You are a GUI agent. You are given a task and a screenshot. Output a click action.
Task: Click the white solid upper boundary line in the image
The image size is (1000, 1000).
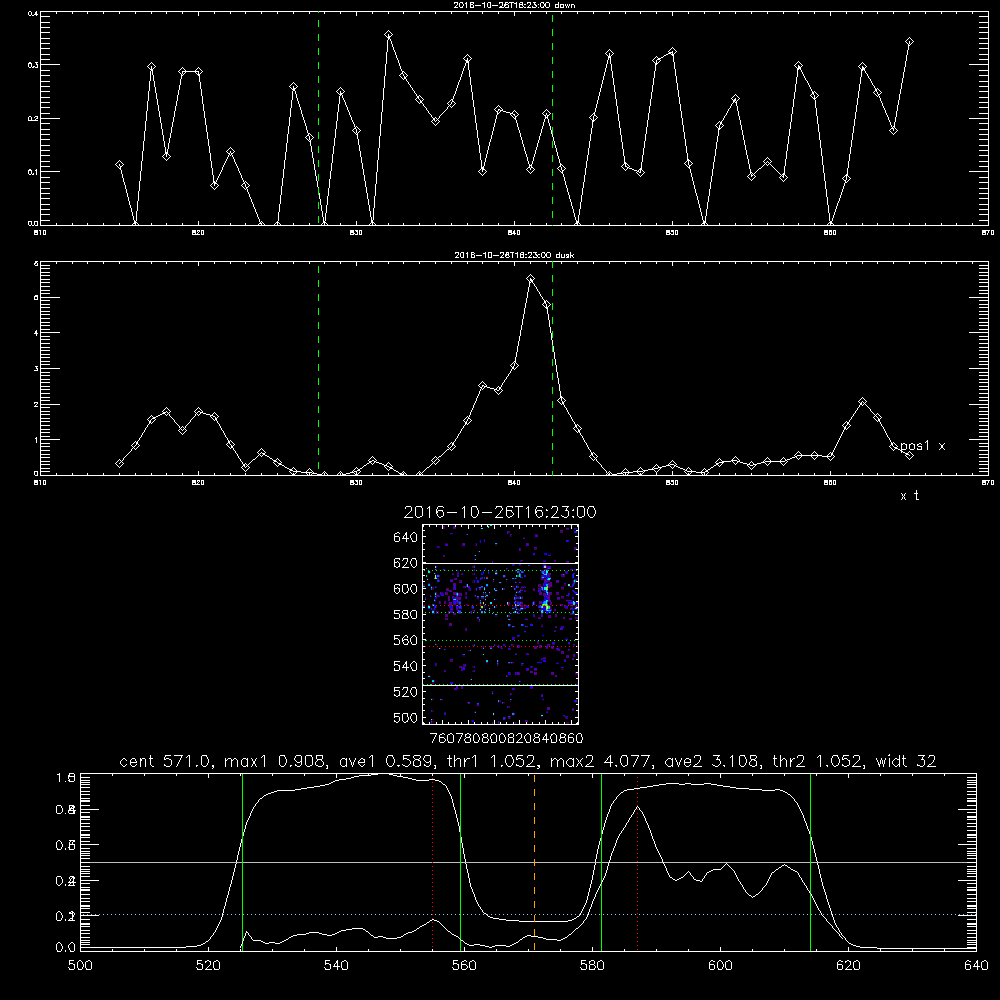[500, 564]
